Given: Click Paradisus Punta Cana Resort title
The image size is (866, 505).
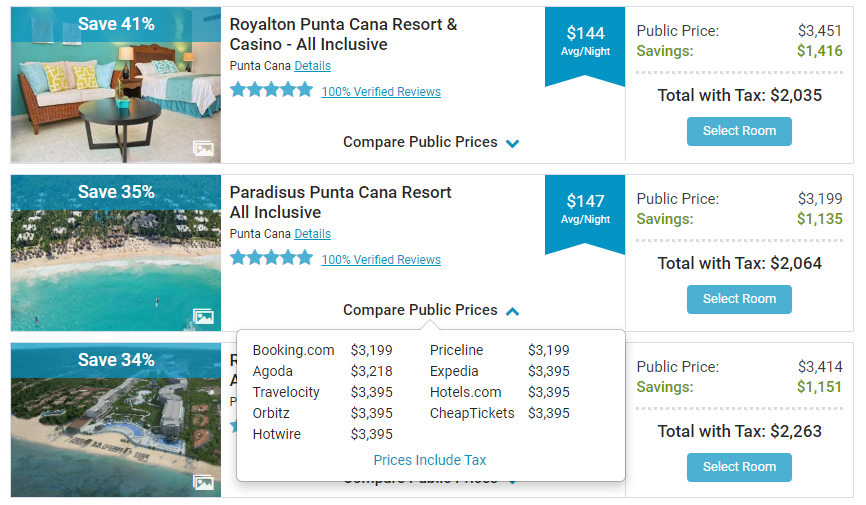Looking at the screenshot, I should point(340,202).
